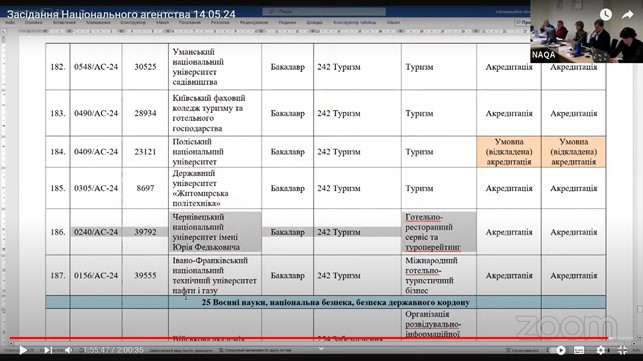Switch to the 'Посилання' ribbon tab
Image resolution: width=643 pixels, height=361 pixels.
[x=189, y=23]
